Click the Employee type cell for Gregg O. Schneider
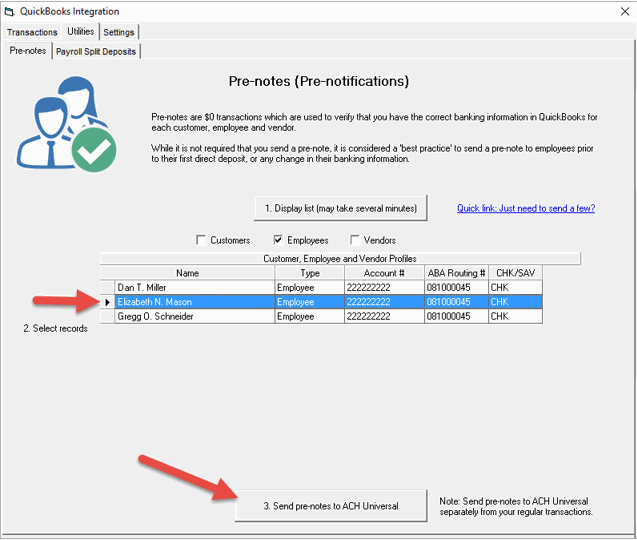This screenshot has width=637, height=540. click(x=310, y=316)
